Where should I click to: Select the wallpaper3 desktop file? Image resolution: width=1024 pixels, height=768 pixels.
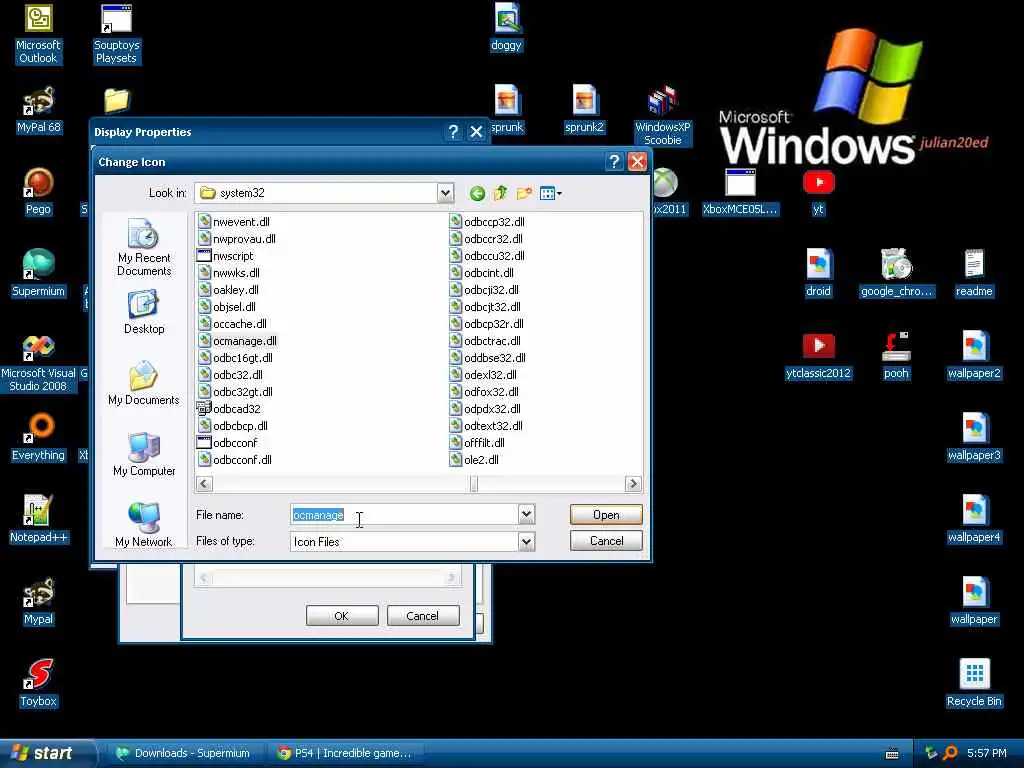[974, 438]
